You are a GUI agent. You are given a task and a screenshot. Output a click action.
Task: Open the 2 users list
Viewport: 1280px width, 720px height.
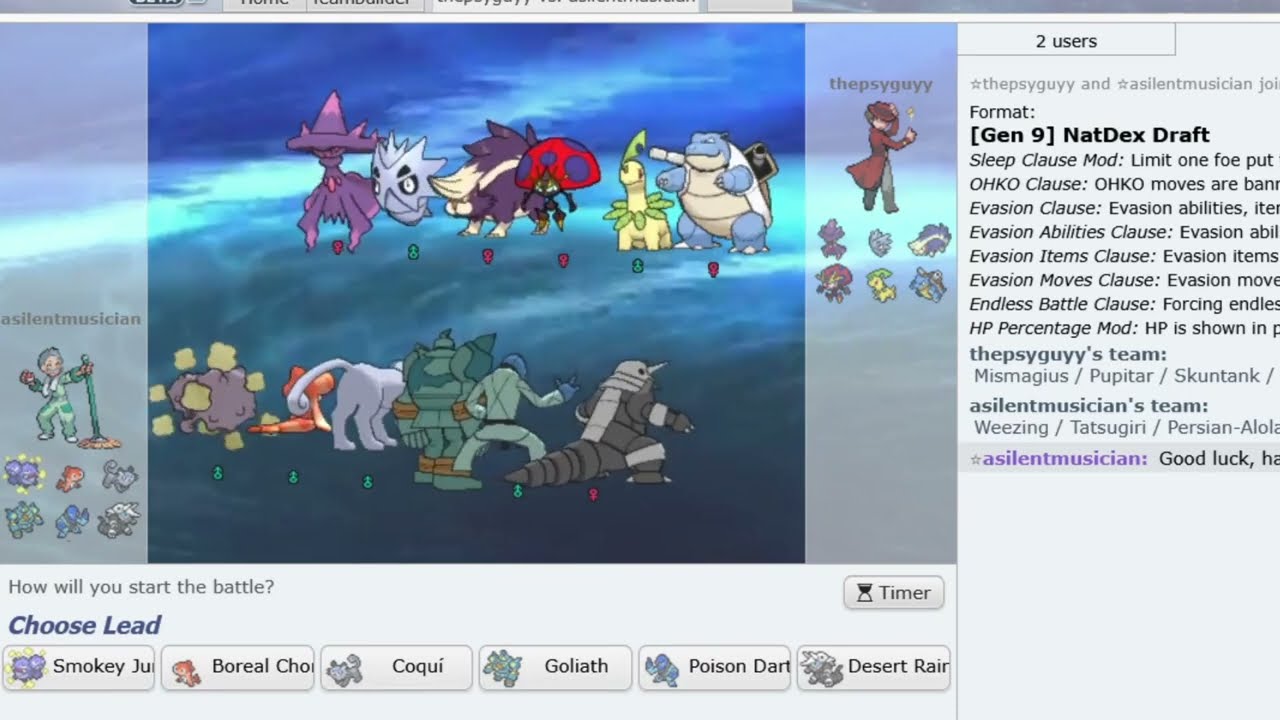tap(1066, 41)
